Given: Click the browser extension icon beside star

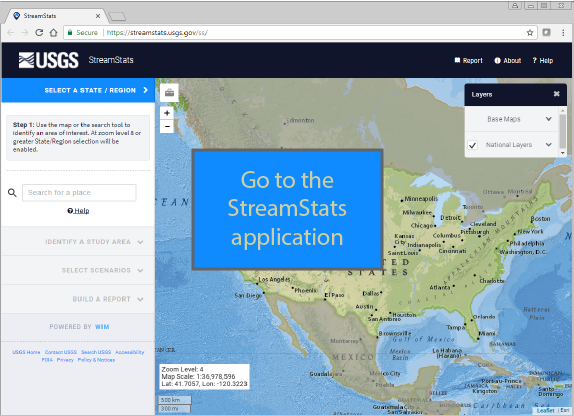Looking at the screenshot, I should tap(547, 32).
